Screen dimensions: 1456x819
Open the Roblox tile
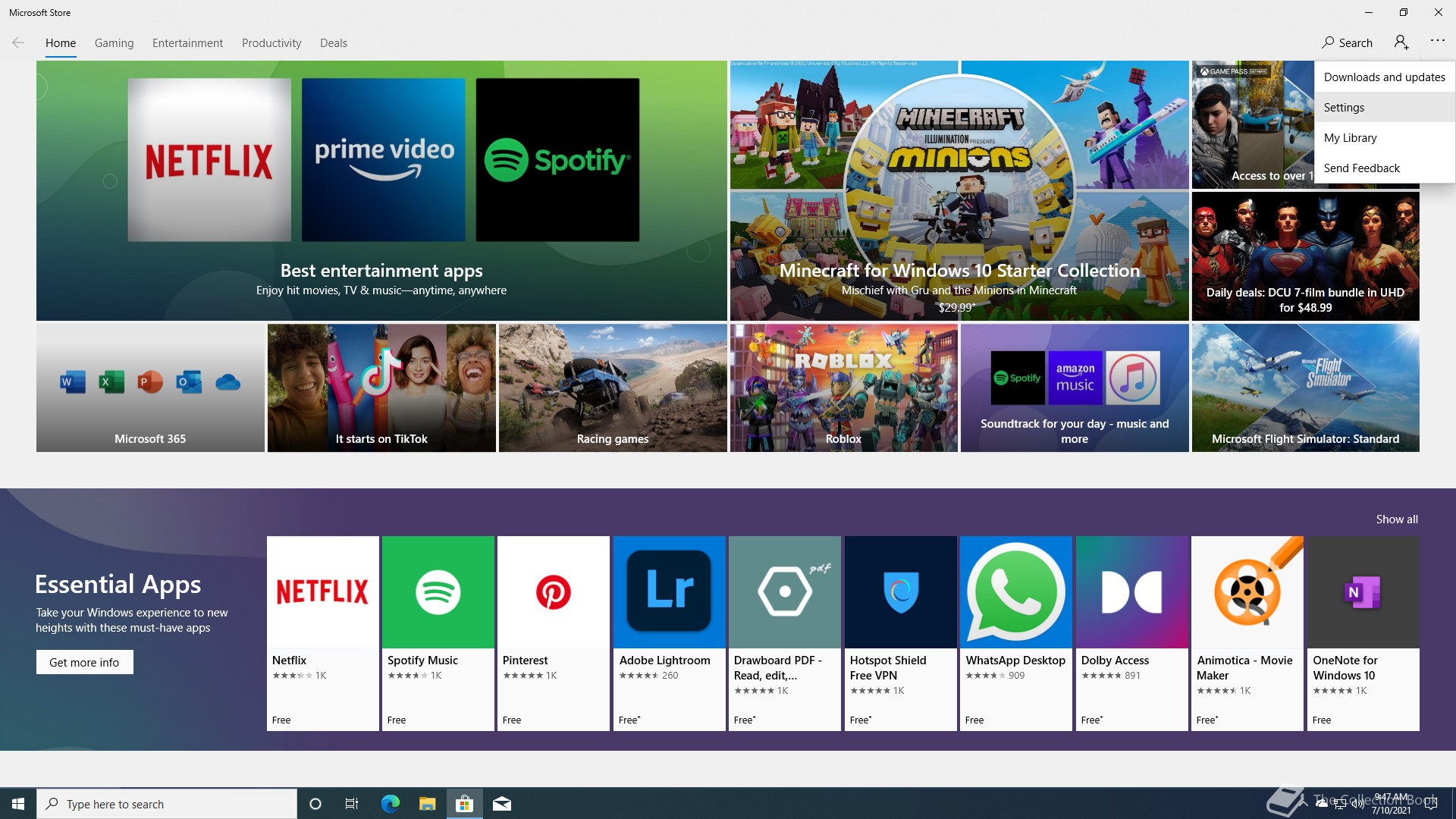(844, 388)
